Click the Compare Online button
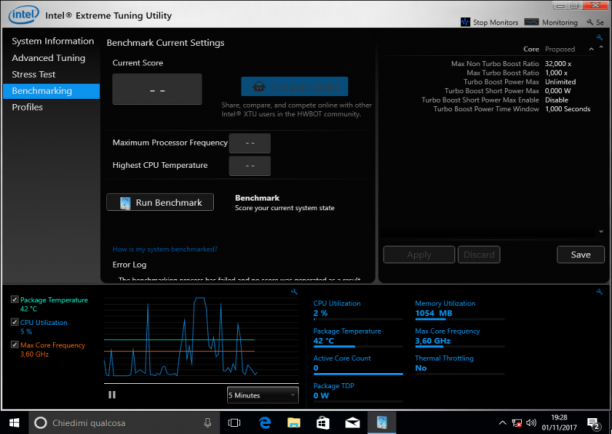Image resolution: width=612 pixels, height=434 pixels. click(294, 87)
